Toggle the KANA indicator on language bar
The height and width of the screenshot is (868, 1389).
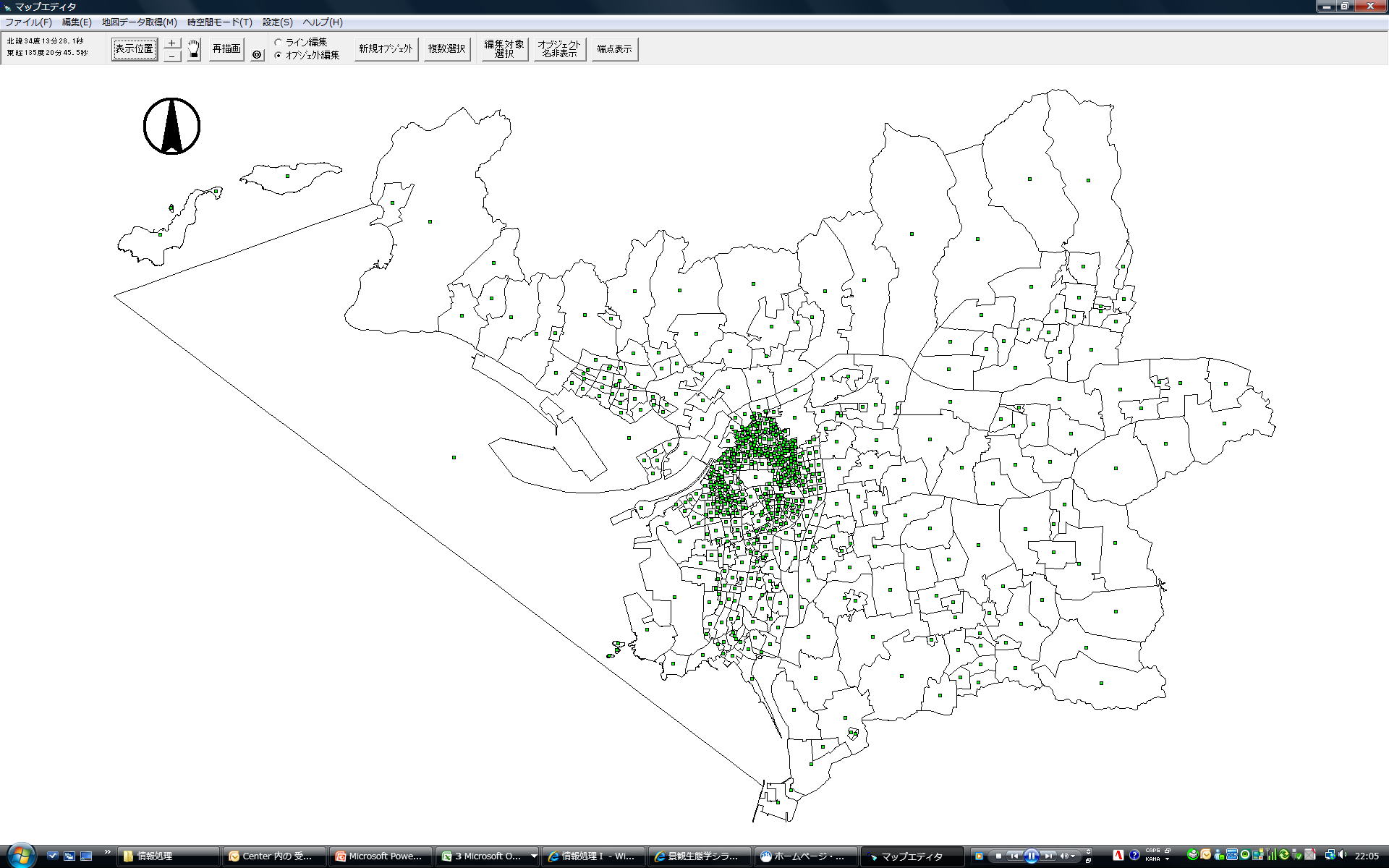click(1152, 859)
